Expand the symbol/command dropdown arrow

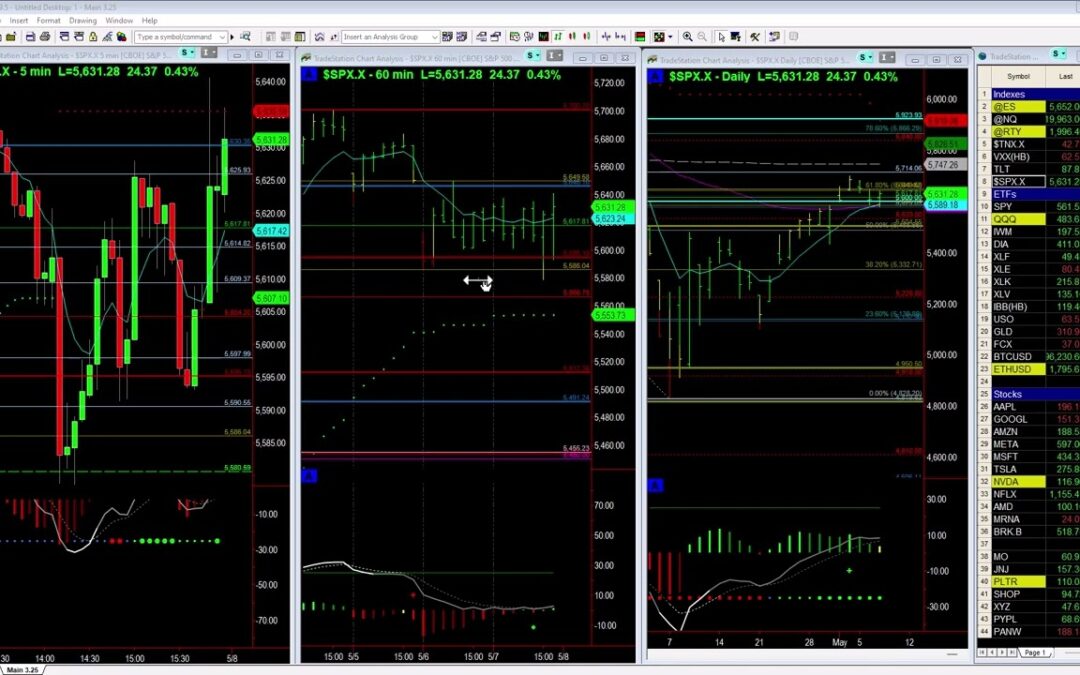(222, 37)
